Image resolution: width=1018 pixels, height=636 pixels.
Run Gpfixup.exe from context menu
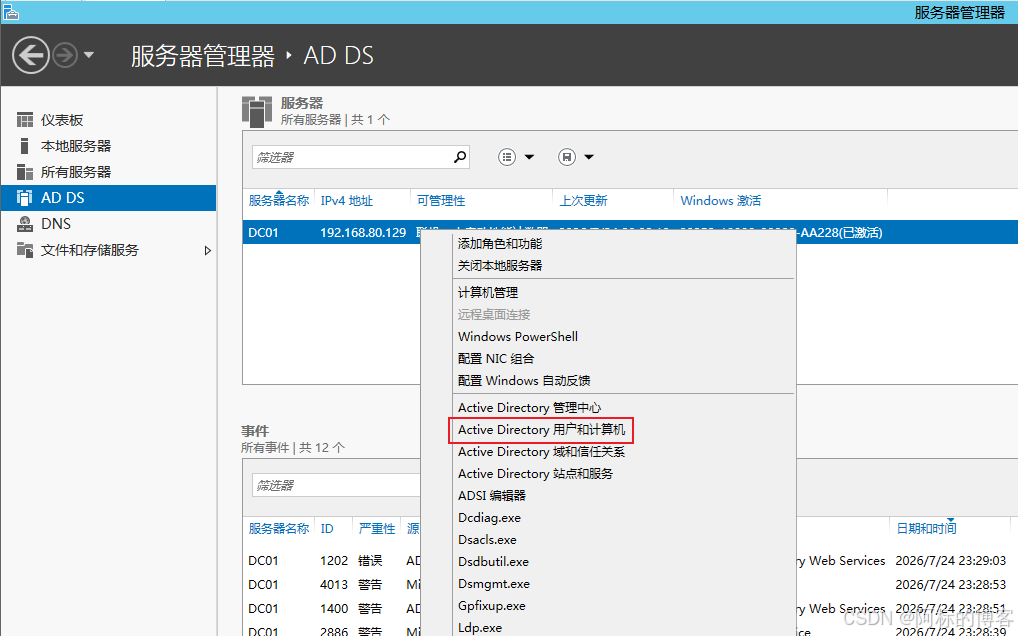click(491, 606)
